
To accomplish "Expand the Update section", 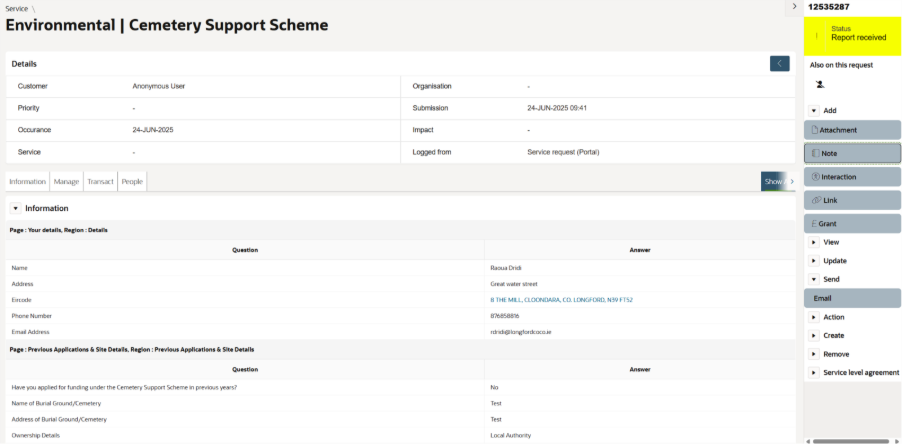I will (814, 261).
